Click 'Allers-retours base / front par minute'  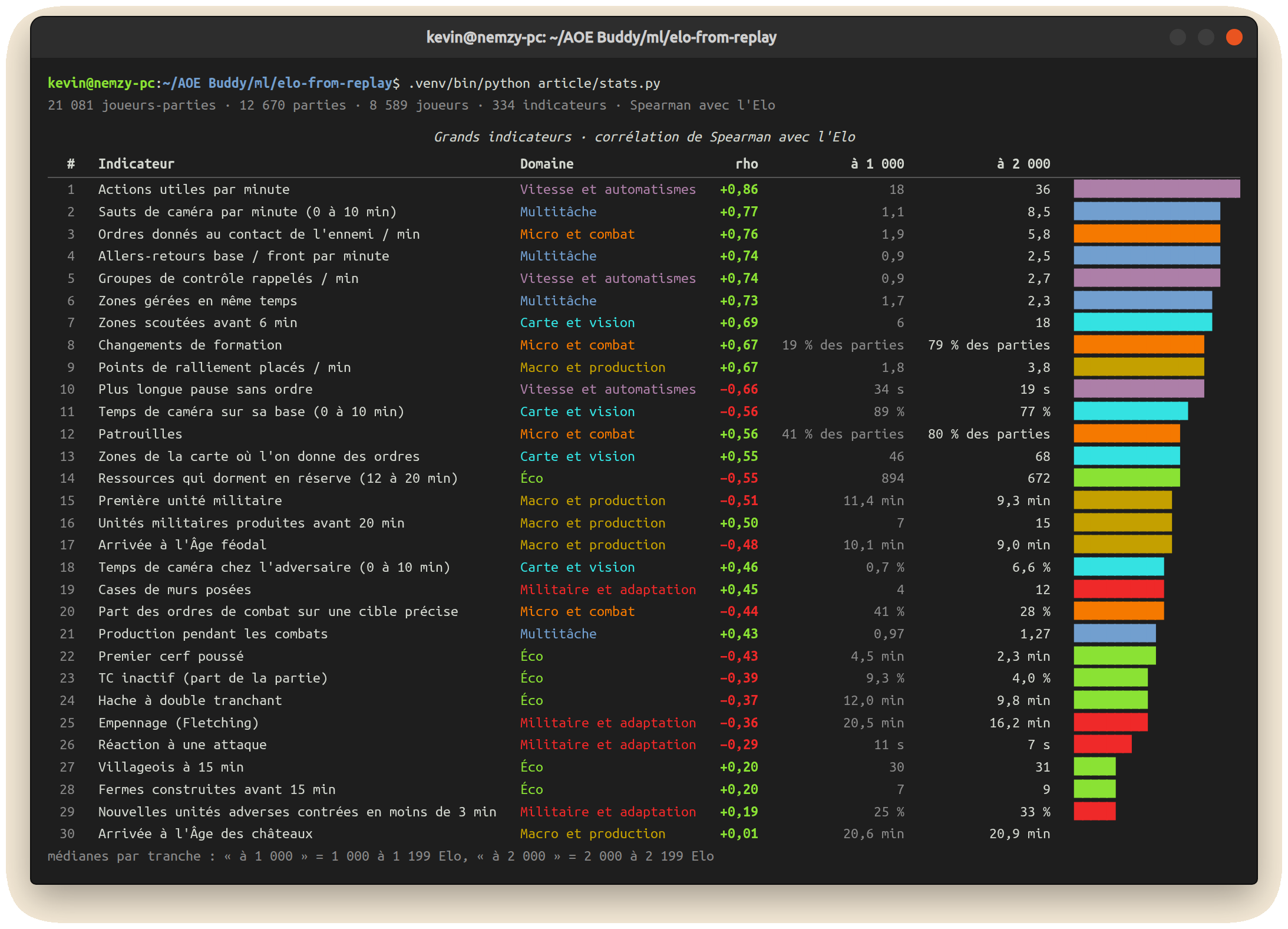coord(243,256)
